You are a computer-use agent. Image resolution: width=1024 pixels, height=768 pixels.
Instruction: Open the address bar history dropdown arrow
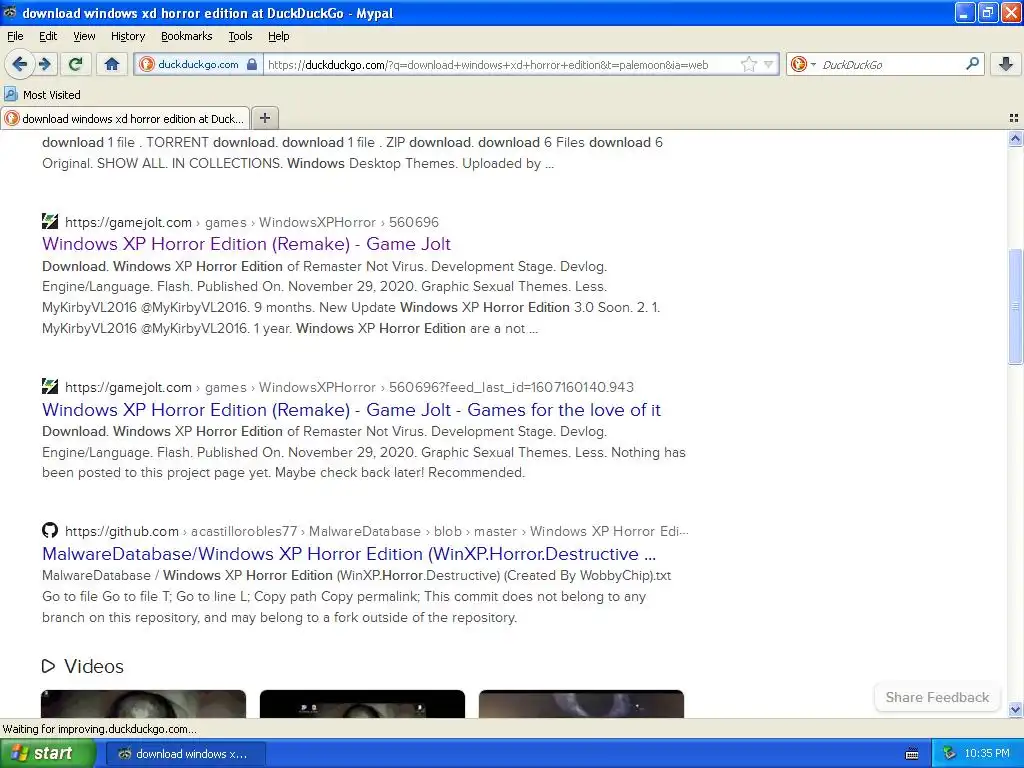[x=769, y=64]
